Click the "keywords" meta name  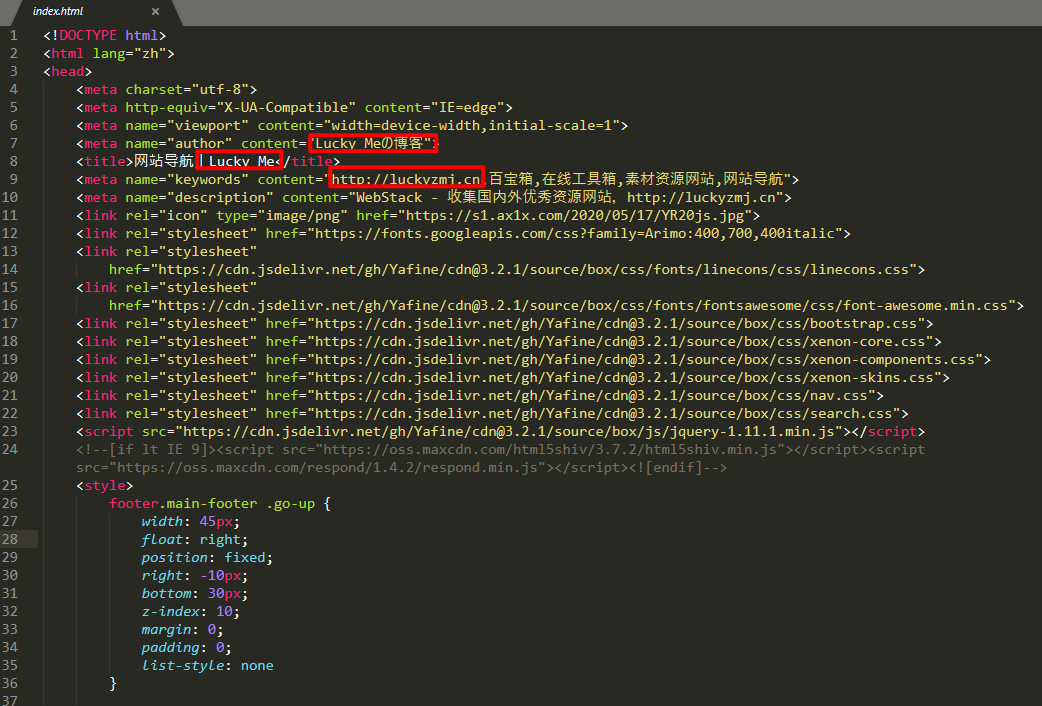click(x=207, y=179)
